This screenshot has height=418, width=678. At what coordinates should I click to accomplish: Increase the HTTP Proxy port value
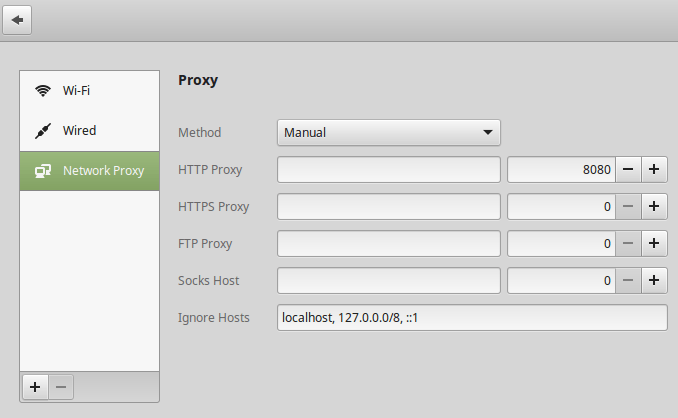point(654,169)
